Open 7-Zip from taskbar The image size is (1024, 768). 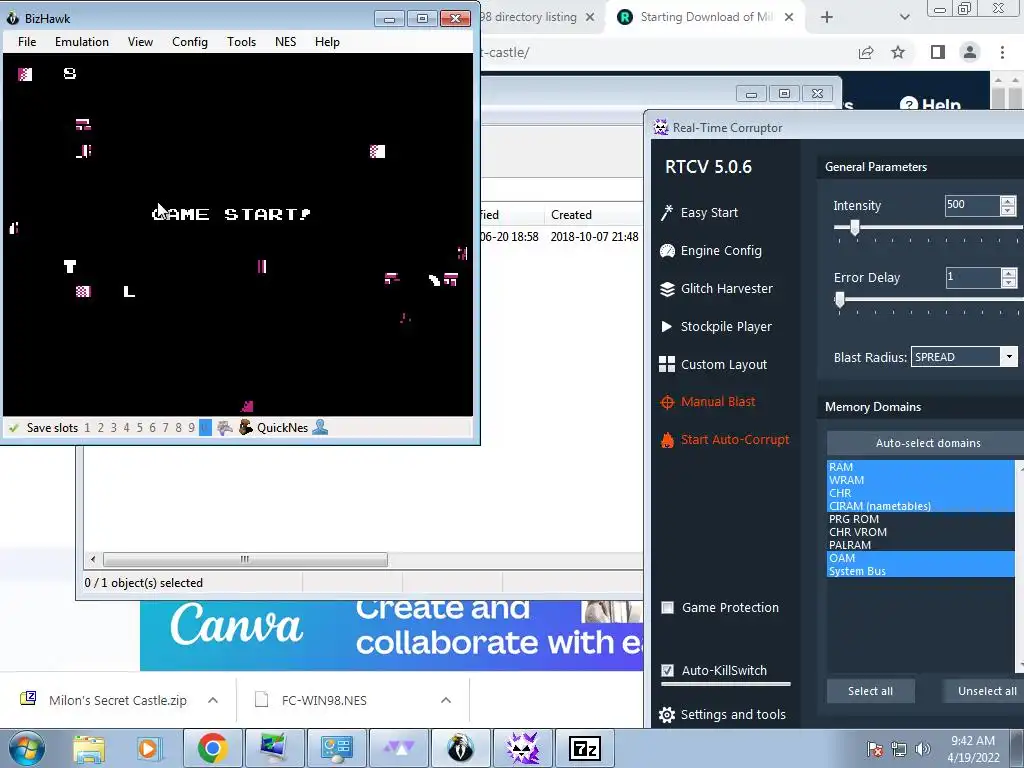point(584,748)
